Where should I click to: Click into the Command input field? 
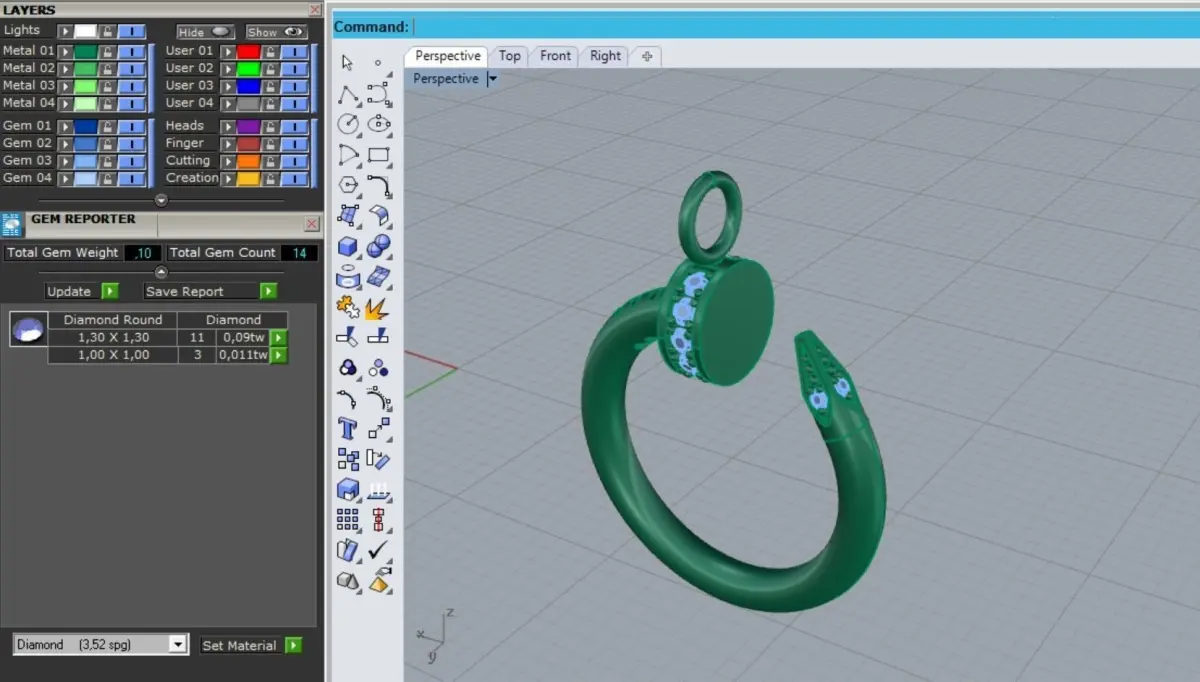805,27
